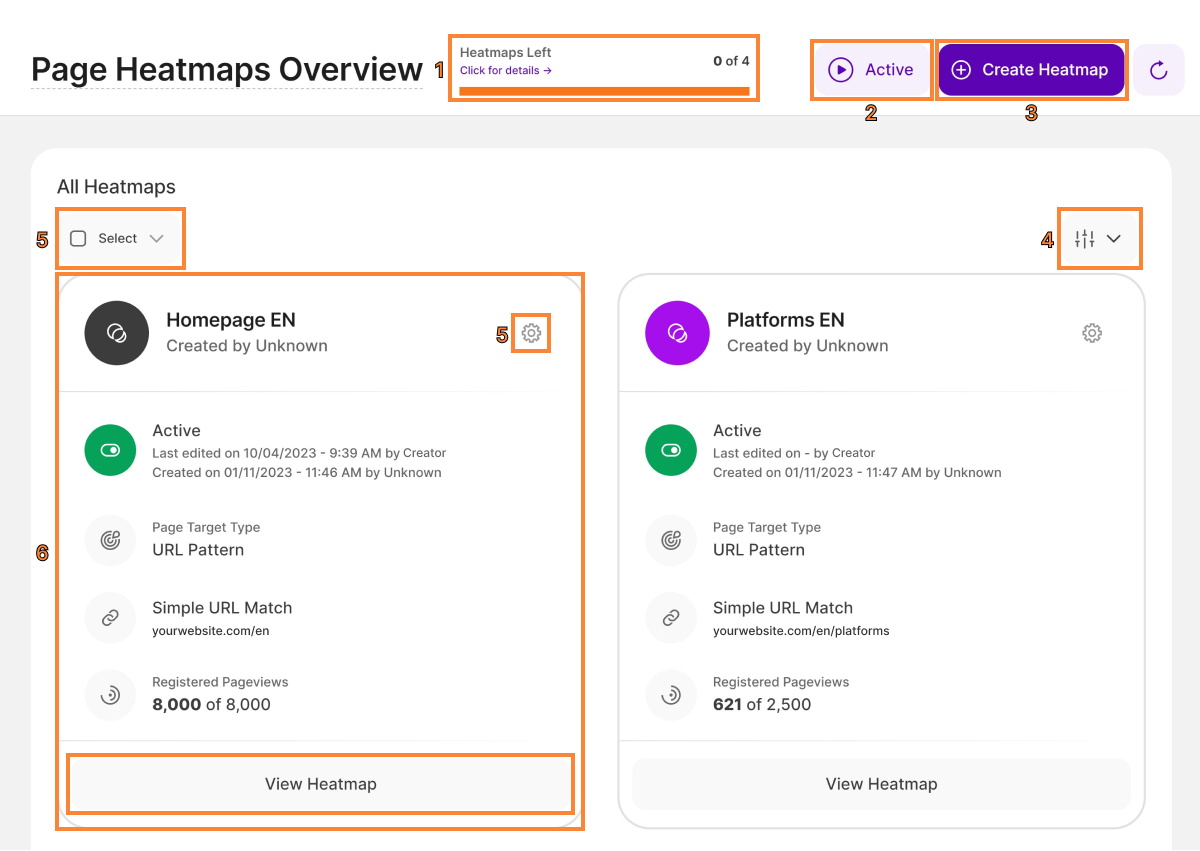Click the 'Click for details' link

tap(505, 71)
